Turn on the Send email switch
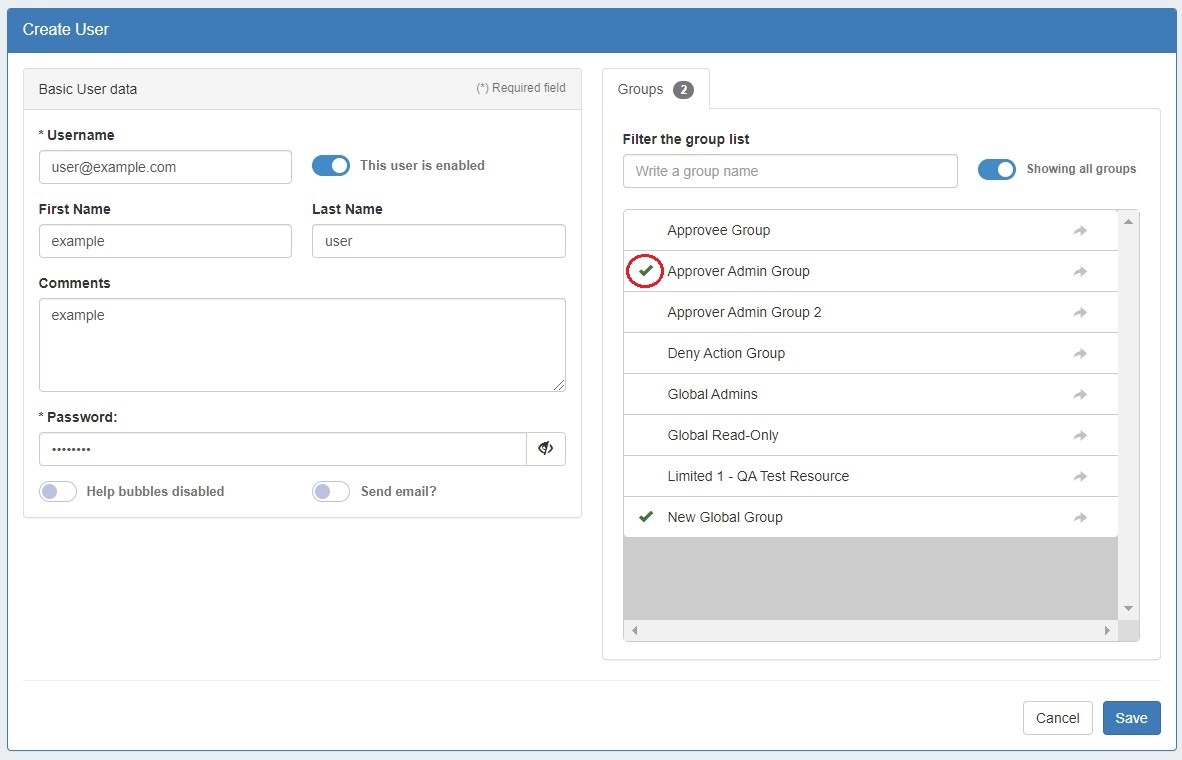 click(x=331, y=491)
